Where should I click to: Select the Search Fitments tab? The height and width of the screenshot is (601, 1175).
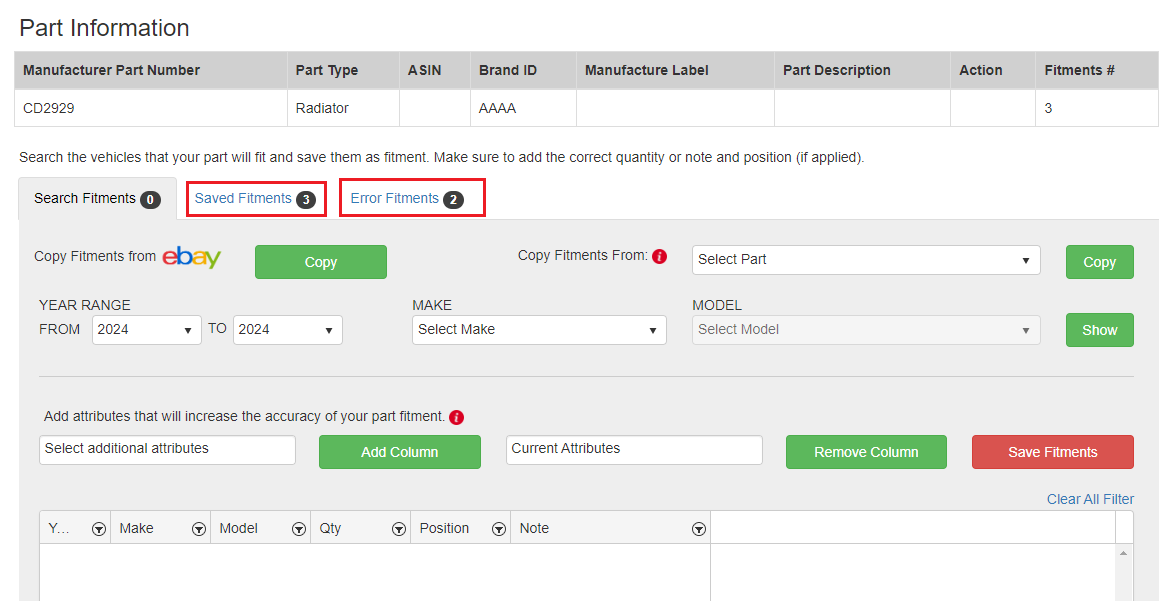(x=96, y=199)
